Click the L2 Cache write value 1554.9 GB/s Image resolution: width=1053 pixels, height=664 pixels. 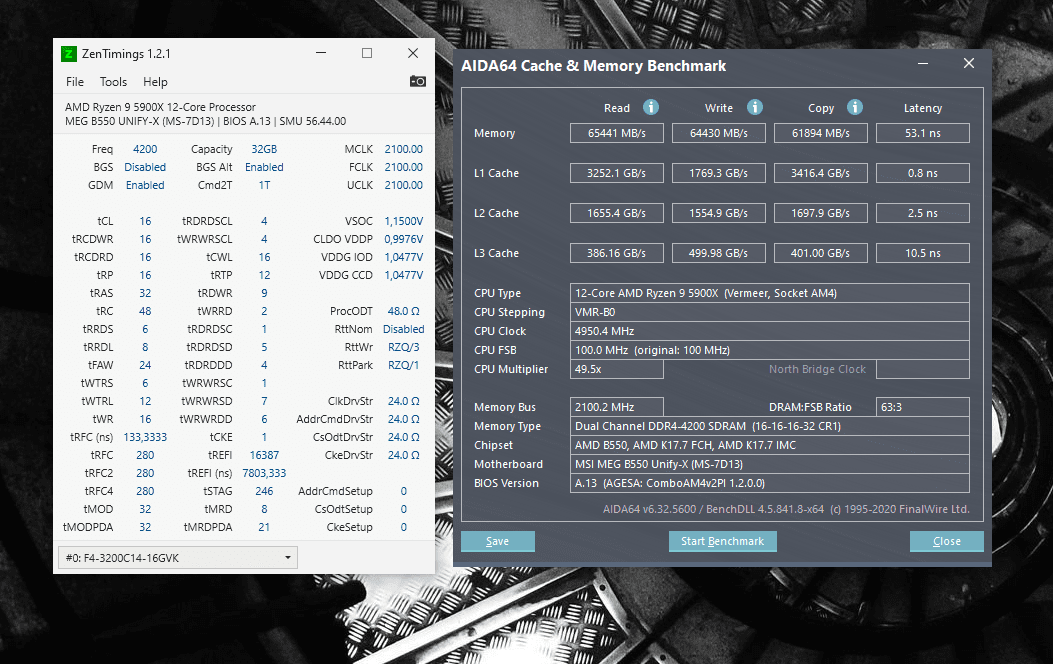pyautogui.click(x=719, y=213)
